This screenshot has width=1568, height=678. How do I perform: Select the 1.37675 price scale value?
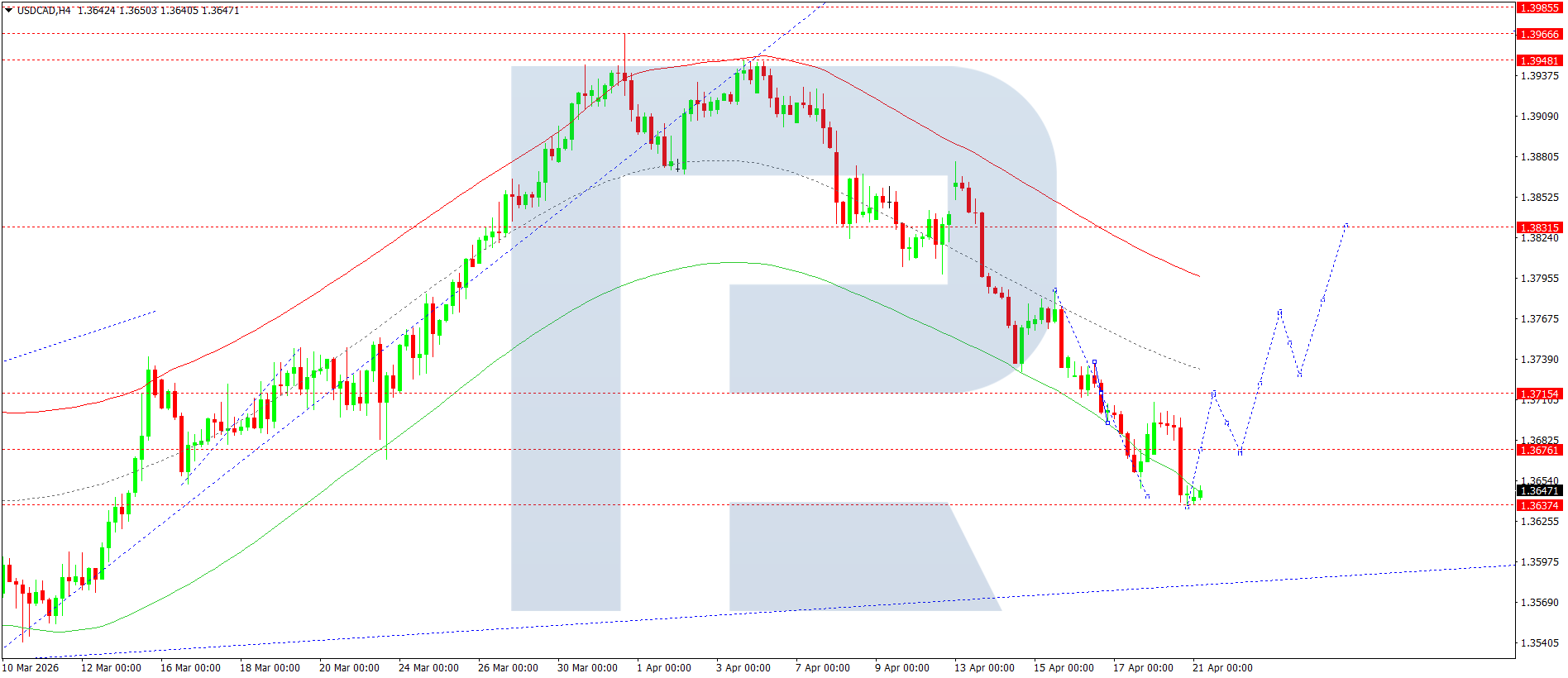coord(1540,319)
